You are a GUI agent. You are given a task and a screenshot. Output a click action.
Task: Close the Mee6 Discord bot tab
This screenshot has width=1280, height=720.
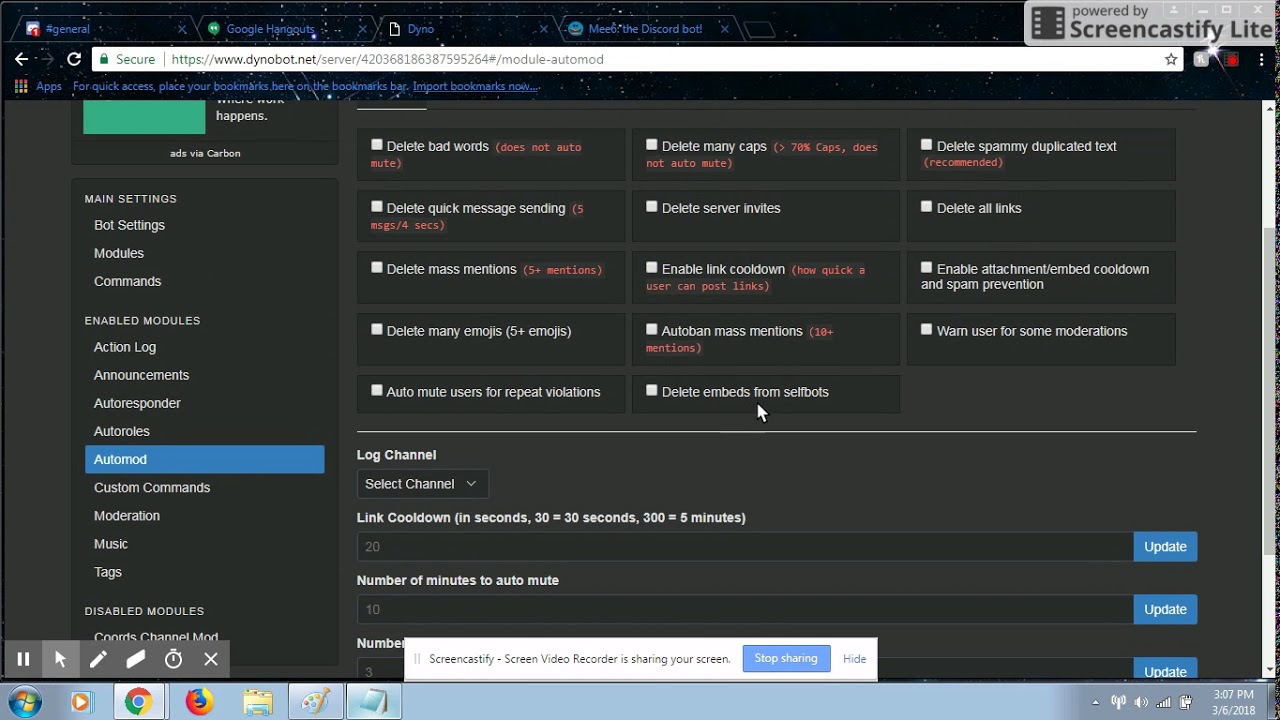(x=724, y=29)
